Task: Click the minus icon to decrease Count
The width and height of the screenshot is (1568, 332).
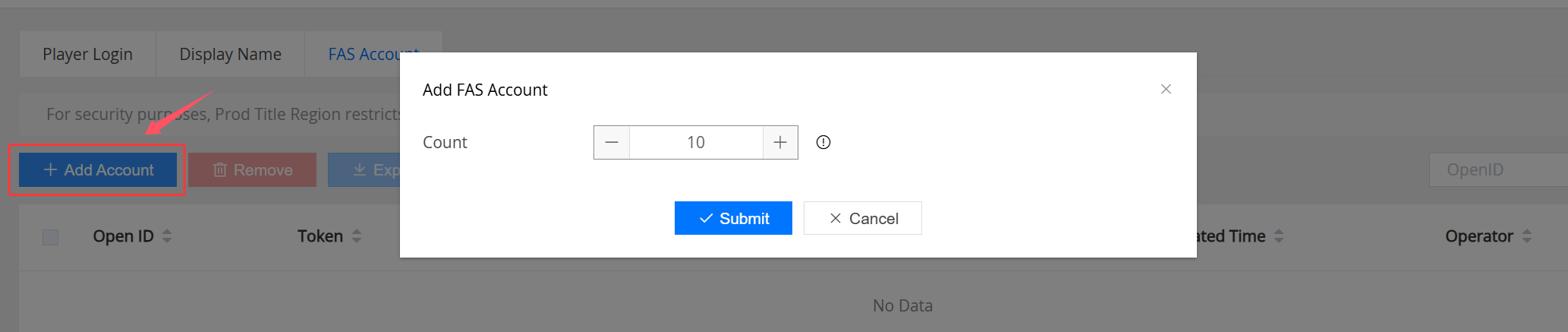Action: [x=612, y=143]
